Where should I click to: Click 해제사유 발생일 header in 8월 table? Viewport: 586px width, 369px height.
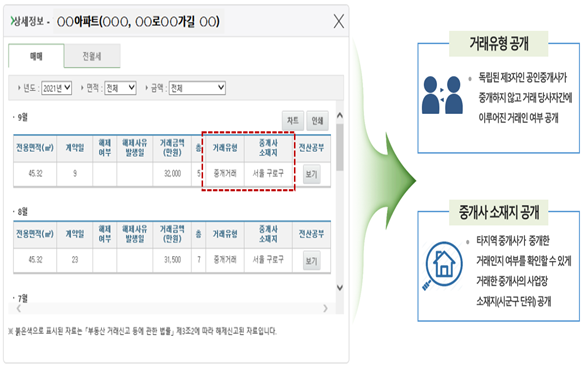(x=135, y=234)
